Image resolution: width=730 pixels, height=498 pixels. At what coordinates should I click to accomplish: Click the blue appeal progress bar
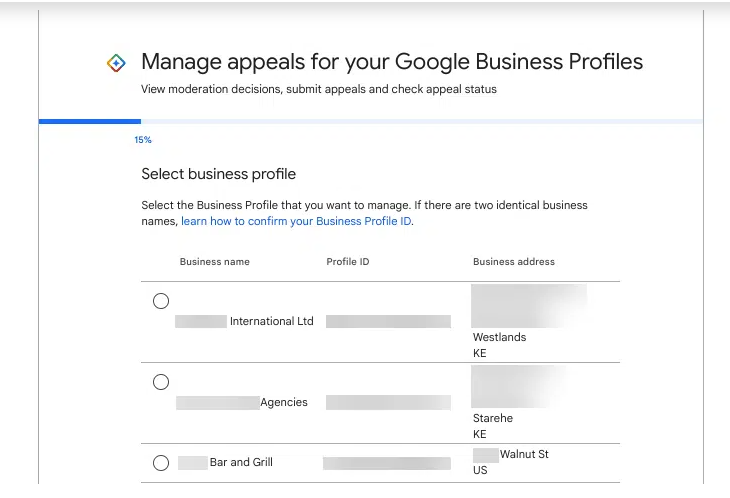(x=90, y=122)
